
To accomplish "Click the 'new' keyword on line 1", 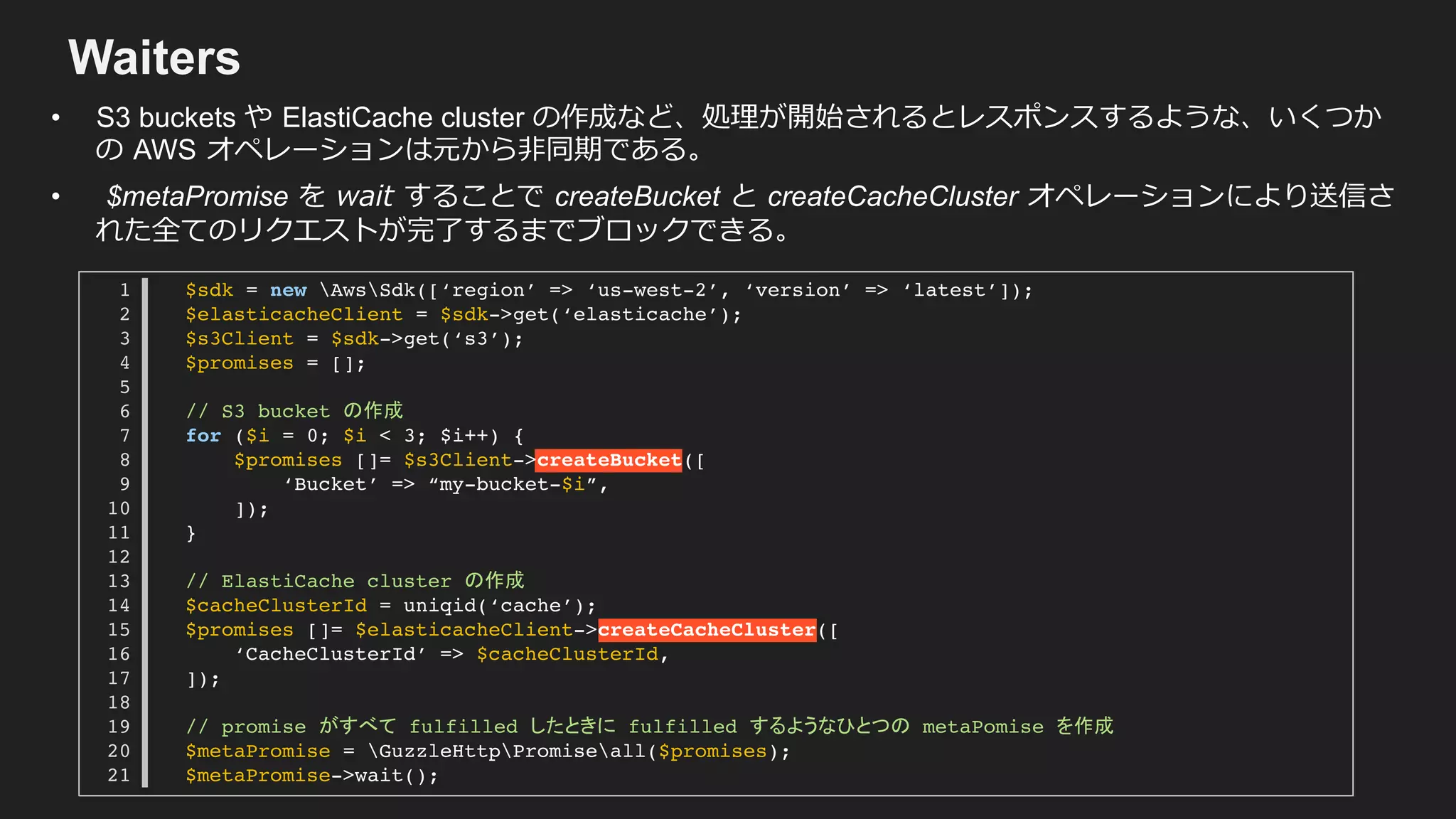I will (x=288, y=291).
